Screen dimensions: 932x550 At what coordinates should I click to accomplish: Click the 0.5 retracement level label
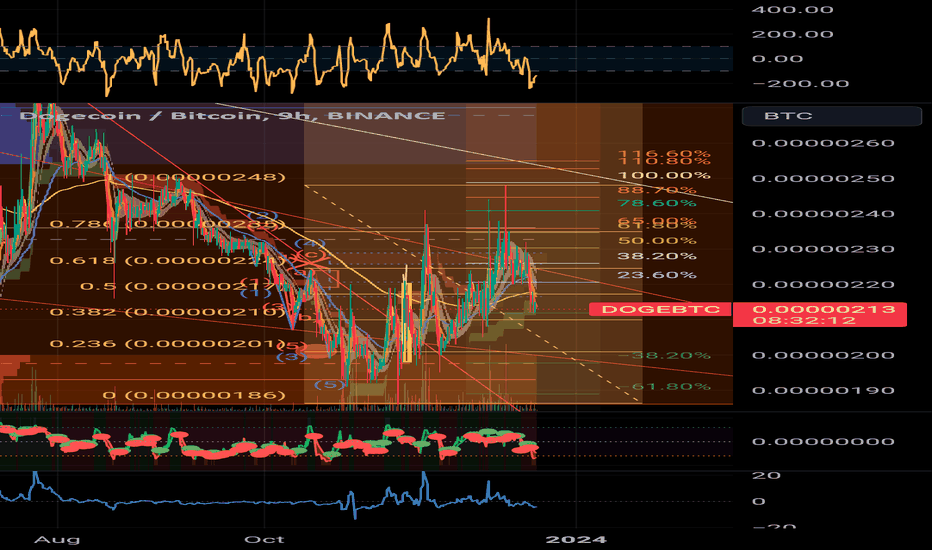pos(180,287)
